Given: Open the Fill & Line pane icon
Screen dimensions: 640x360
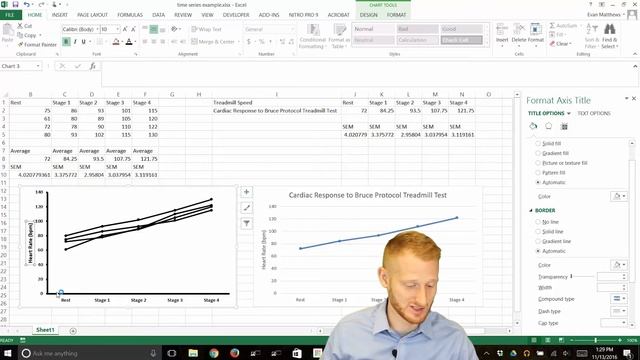Looking at the screenshot, I should pos(533,127).
